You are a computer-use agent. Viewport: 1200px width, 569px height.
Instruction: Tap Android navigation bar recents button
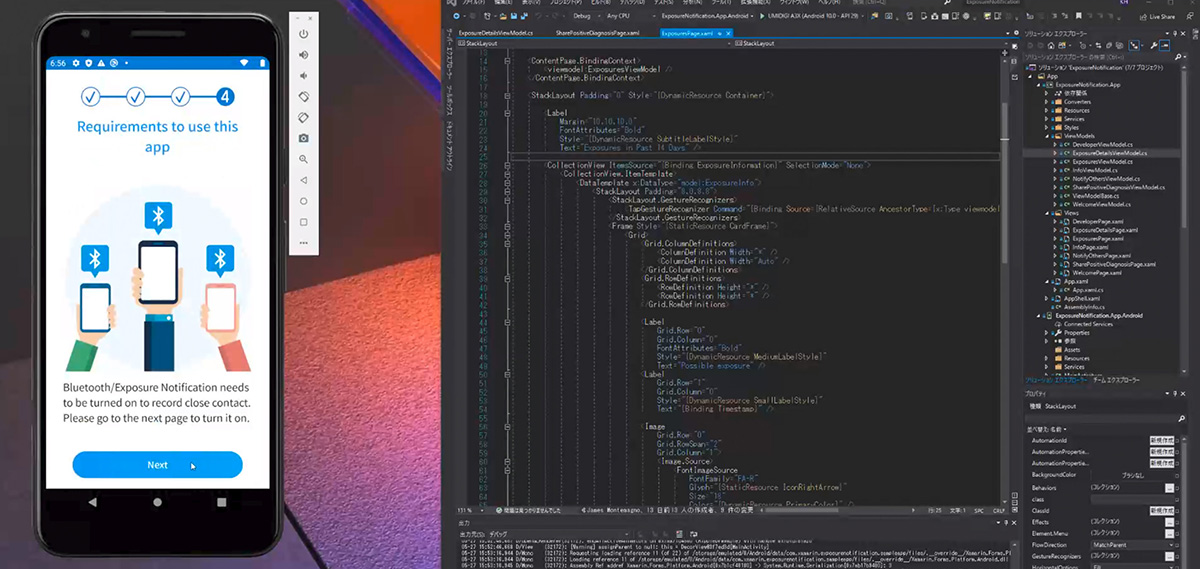[221, 501]
